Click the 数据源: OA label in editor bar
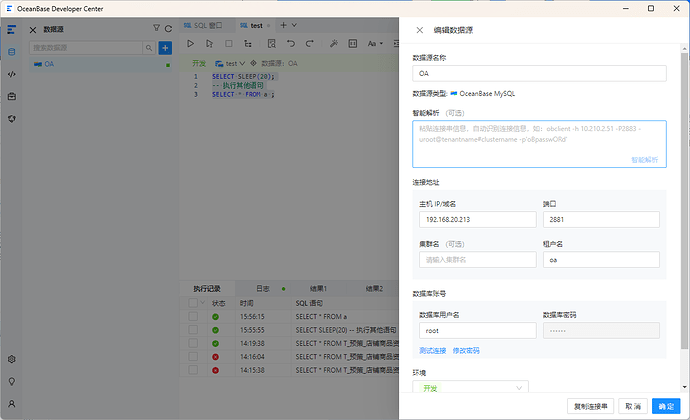This screenshot has height=420, width=690. 279,63
